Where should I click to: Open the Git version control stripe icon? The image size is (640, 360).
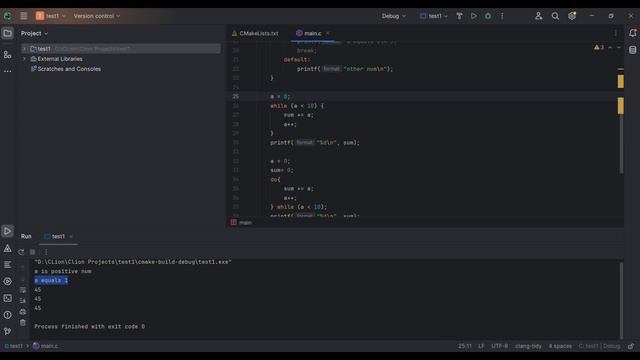pyautogui.click(x=7, y=331)
